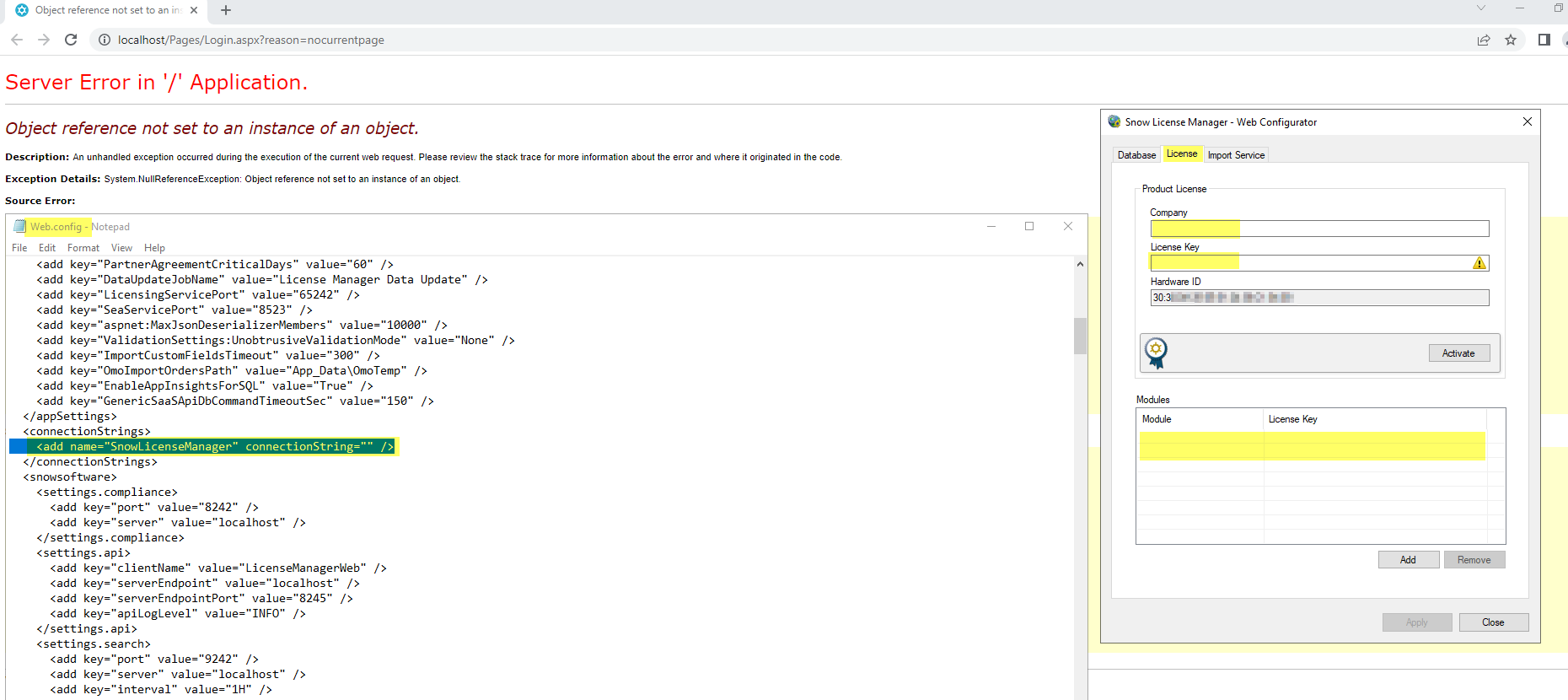Screen dimensions: 1568x700
Task: Click the OmoImportOrdersPath line
Action: [x=232, y=371]
